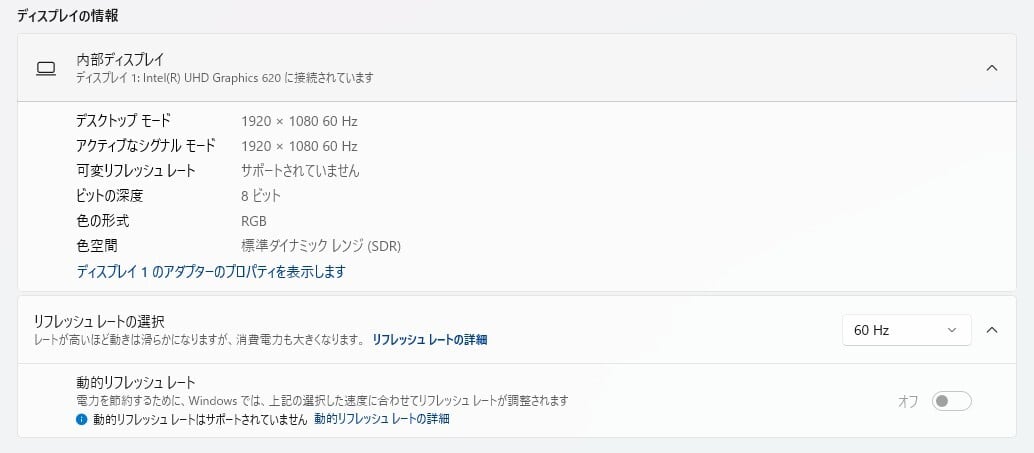Collapse the 内部ディスプレイ section chevron
Viewport: 1034px width, 453px height.
tap(992, 68)
